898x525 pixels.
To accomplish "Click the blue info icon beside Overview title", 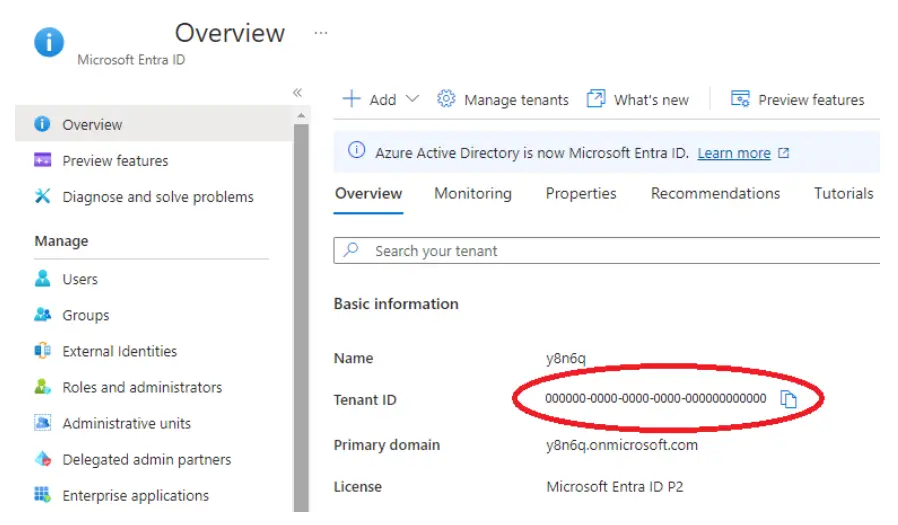I will (x=49, y=42).
